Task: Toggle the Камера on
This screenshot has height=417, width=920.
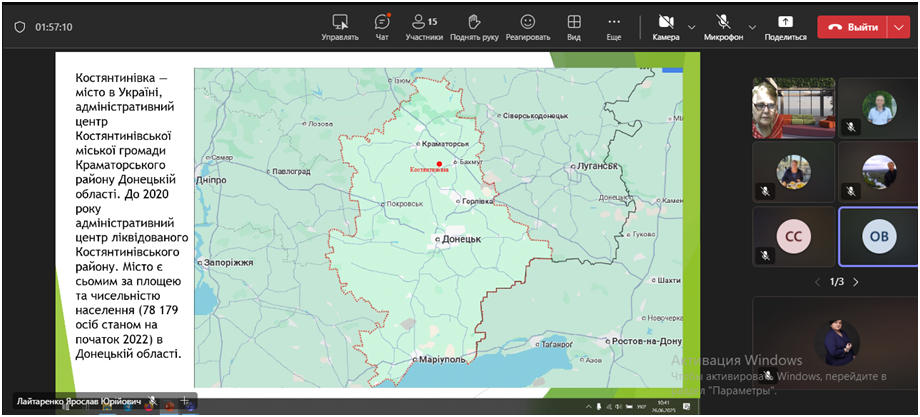Action: pos(666,26)
